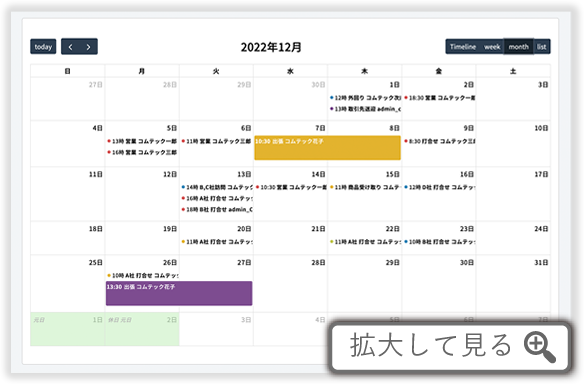Open 13時 営業 event on 5日
Screen dimensions: 584x384
point(142,141)
